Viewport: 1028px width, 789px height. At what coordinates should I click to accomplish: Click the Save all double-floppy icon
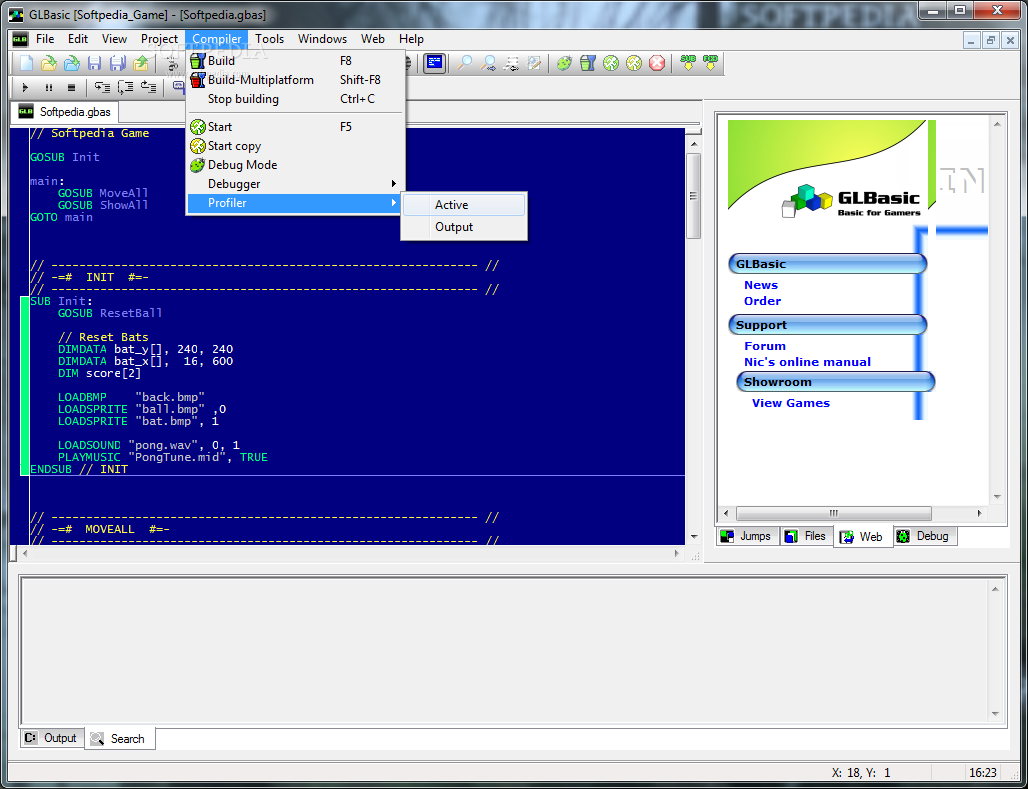117,63
